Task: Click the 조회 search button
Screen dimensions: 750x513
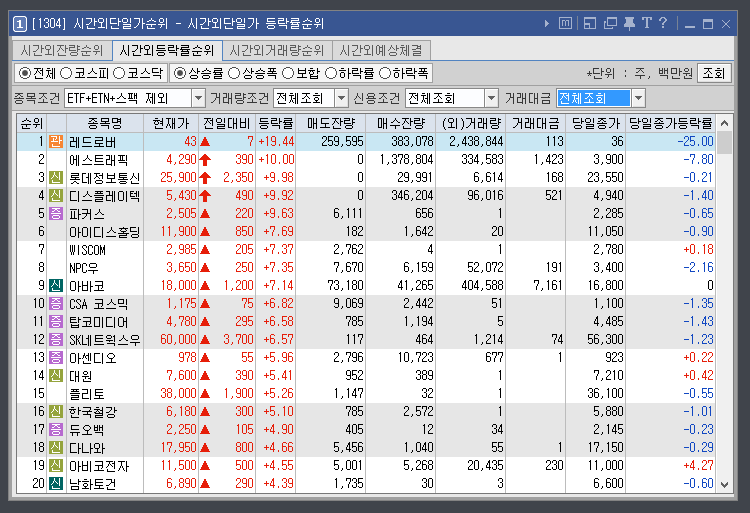Action: [x=714, y=73]
